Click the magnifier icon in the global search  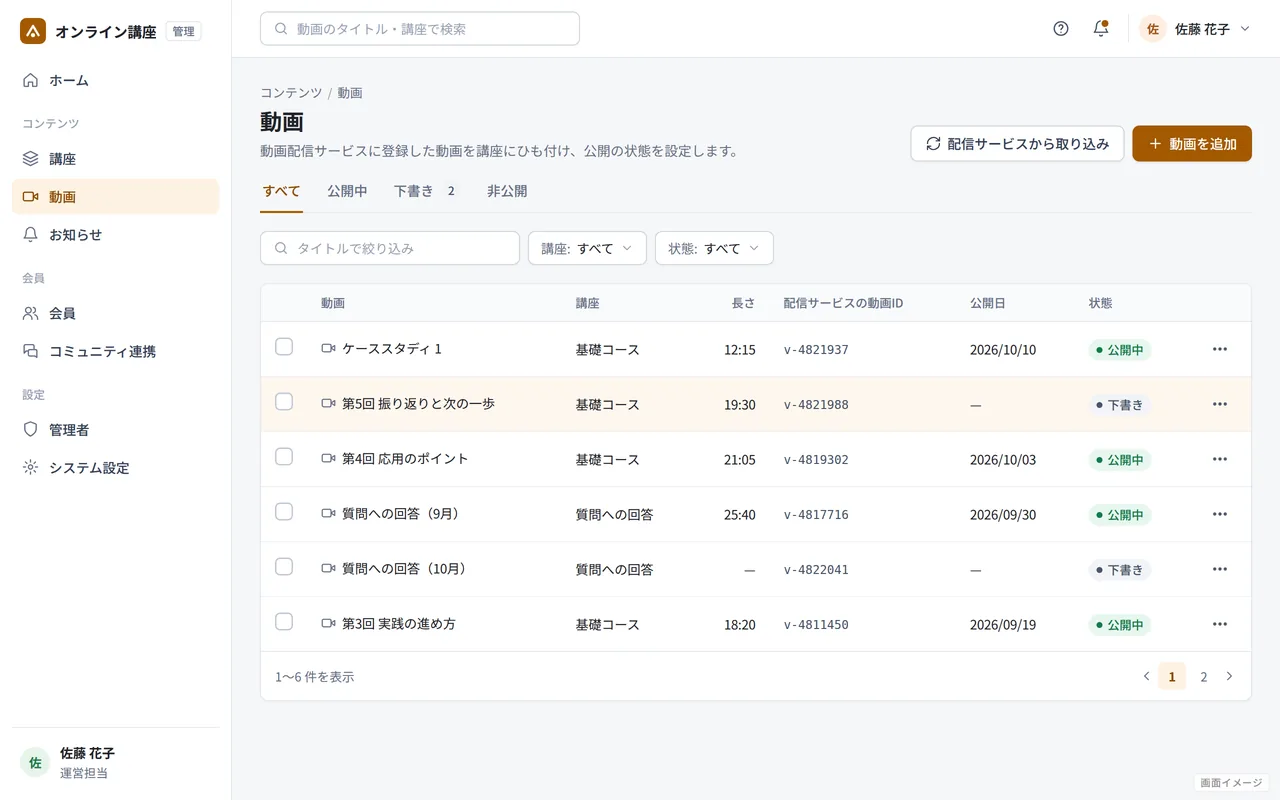(281, 29)
